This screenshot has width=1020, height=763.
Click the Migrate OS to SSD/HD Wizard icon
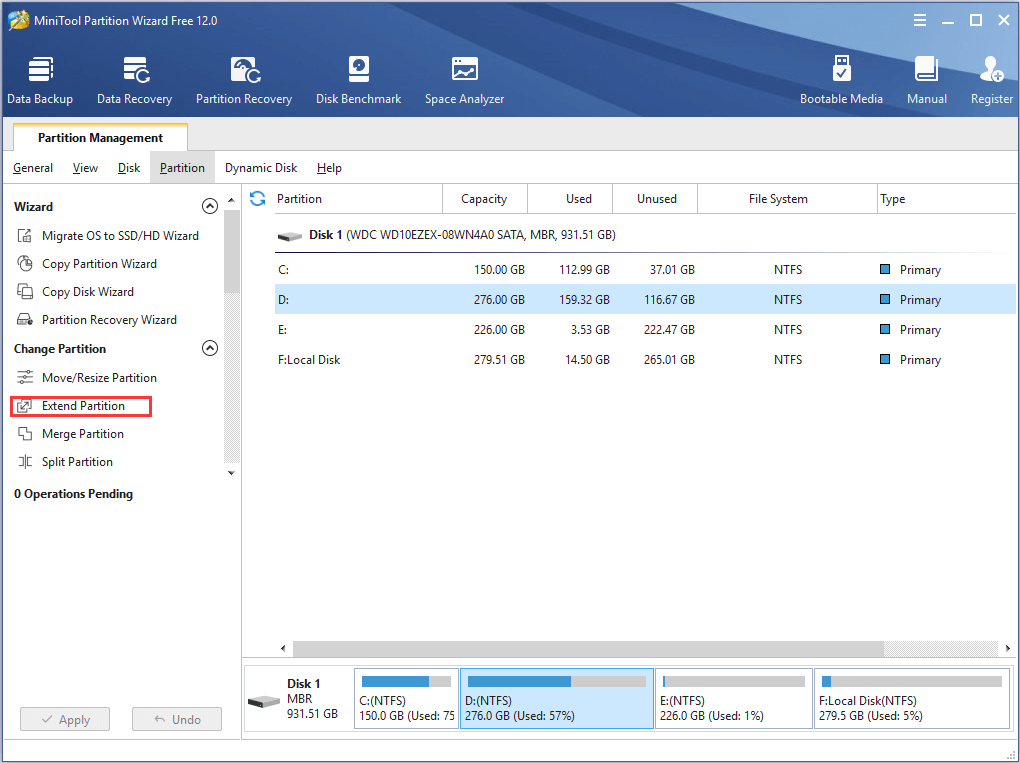coord(25,235)
